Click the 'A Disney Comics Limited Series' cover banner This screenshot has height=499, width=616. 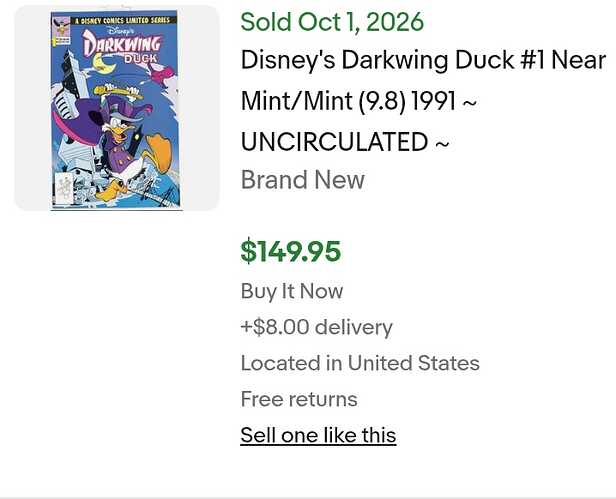tap(123, 20)
